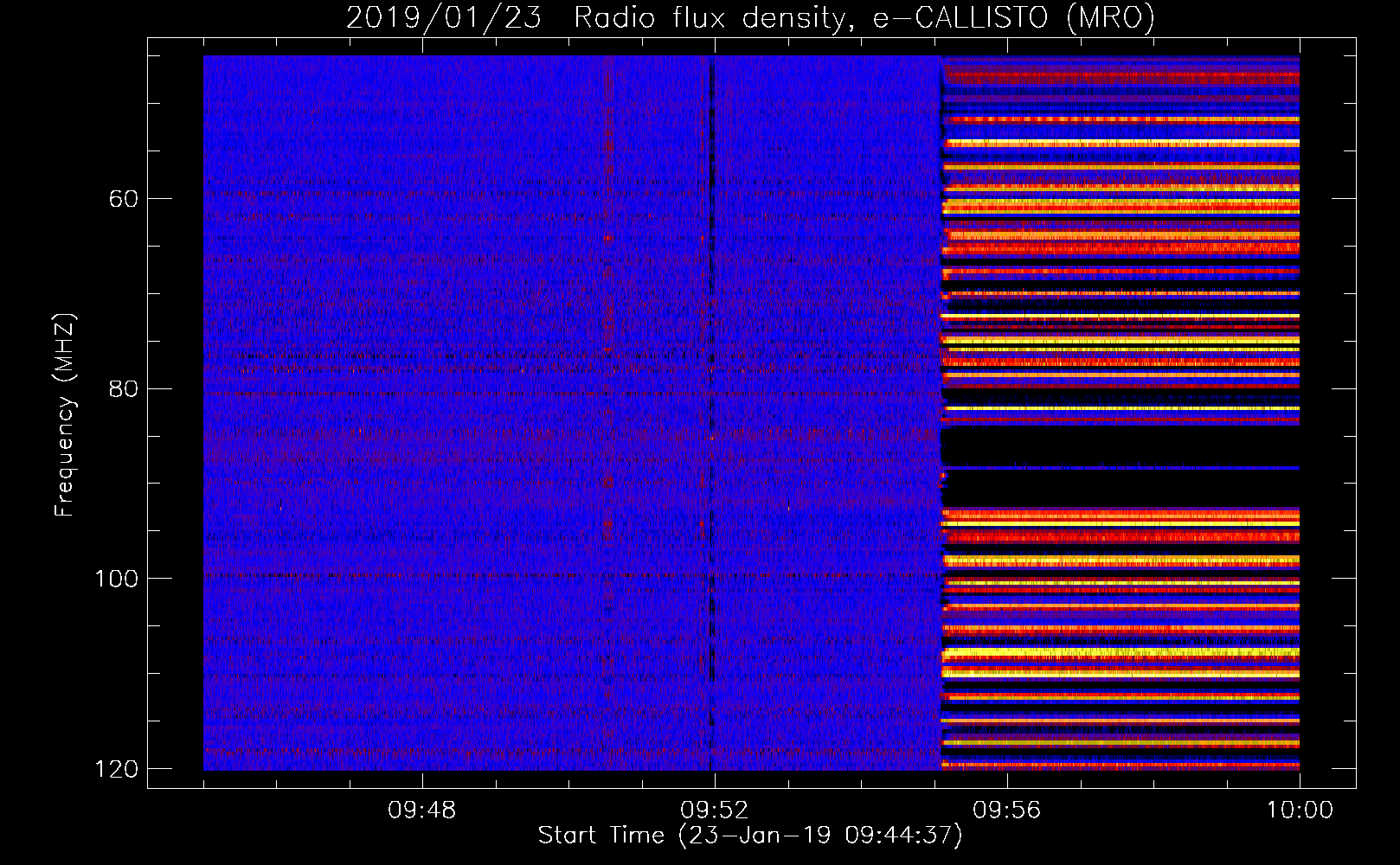Click the 60 frequency tick label
The image size is (1400, 865).
pyautogui.click(x=124, y=199)
